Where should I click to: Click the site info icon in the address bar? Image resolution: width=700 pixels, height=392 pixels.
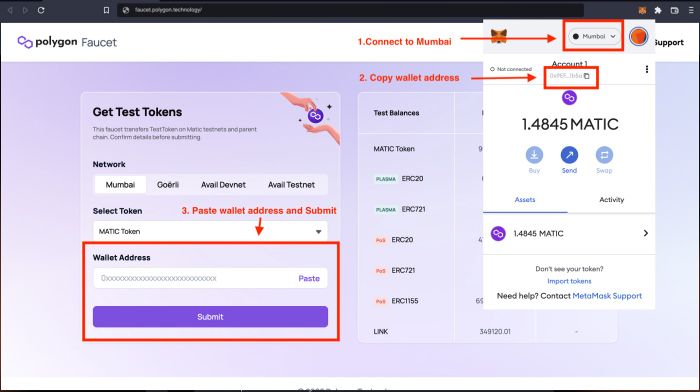pyautogui.click(x=126, y=10)
